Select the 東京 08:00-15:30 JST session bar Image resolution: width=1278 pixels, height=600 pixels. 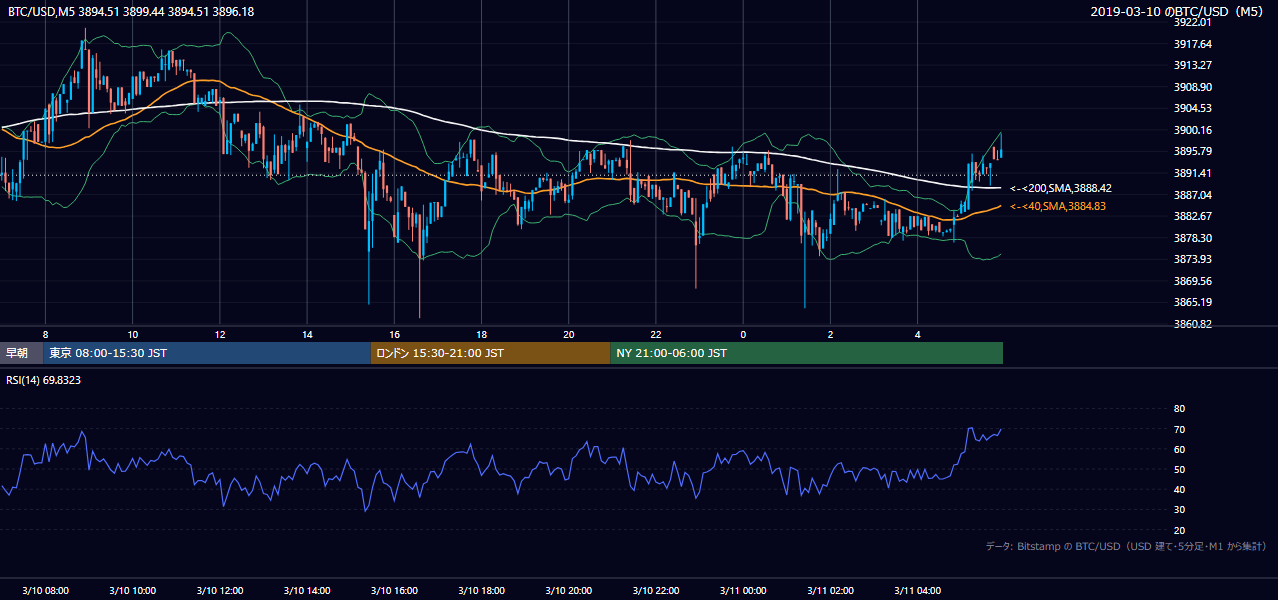(x=207, y=353)
